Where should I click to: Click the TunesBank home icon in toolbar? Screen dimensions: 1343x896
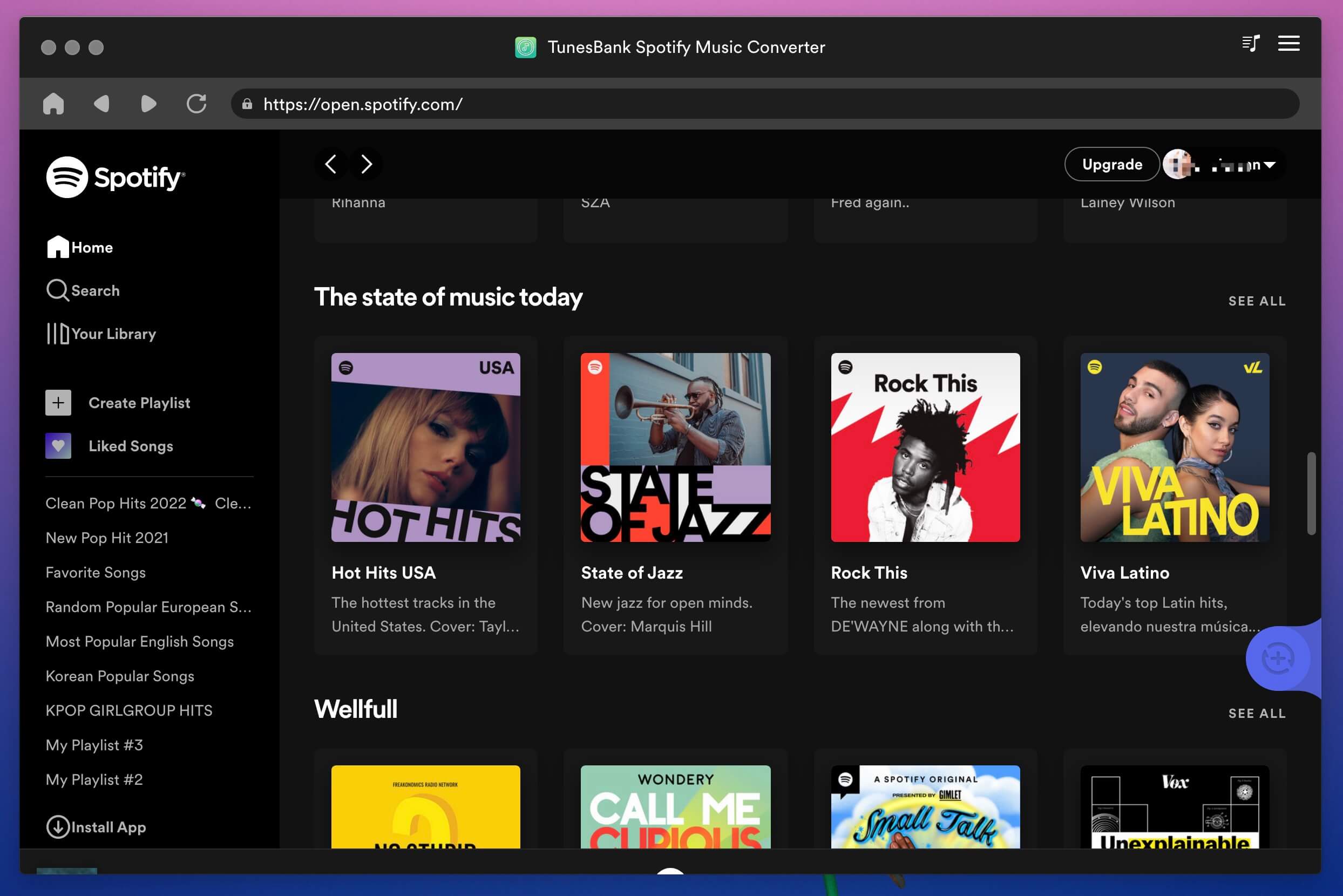click(x=53, y=104)
